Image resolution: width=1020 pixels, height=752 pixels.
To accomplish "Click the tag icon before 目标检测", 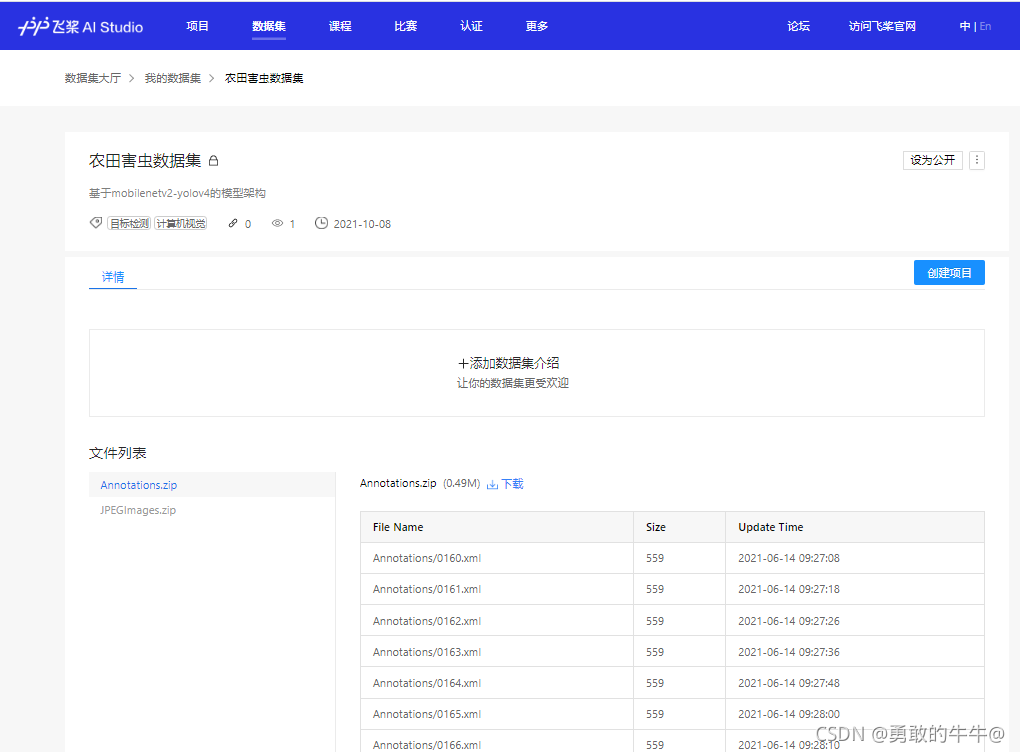I will click(x=96, y=223).
